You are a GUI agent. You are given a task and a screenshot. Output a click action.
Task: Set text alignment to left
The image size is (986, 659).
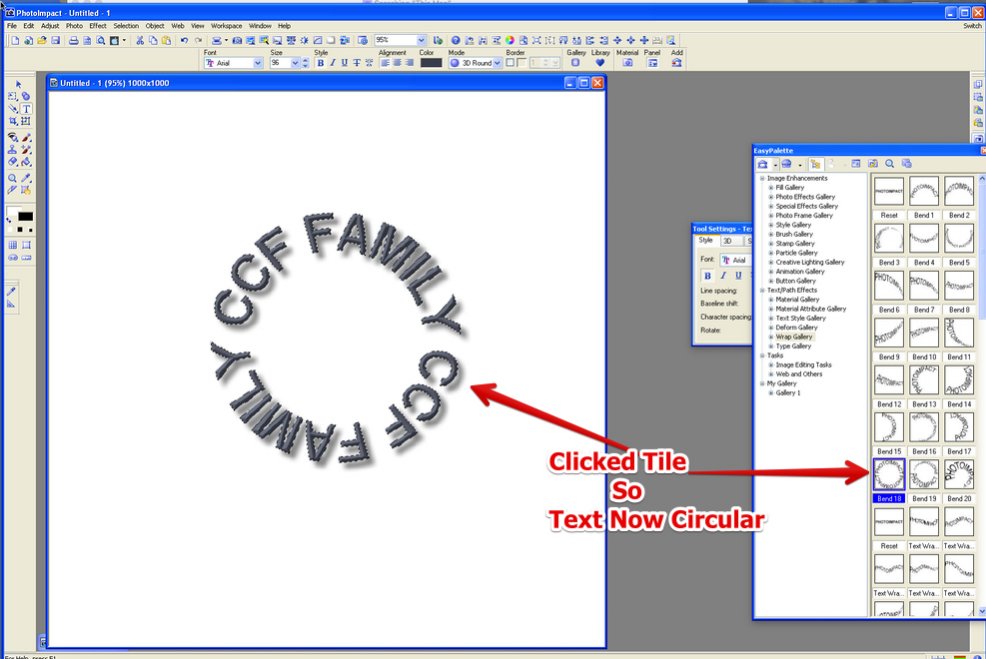point(385,63)
